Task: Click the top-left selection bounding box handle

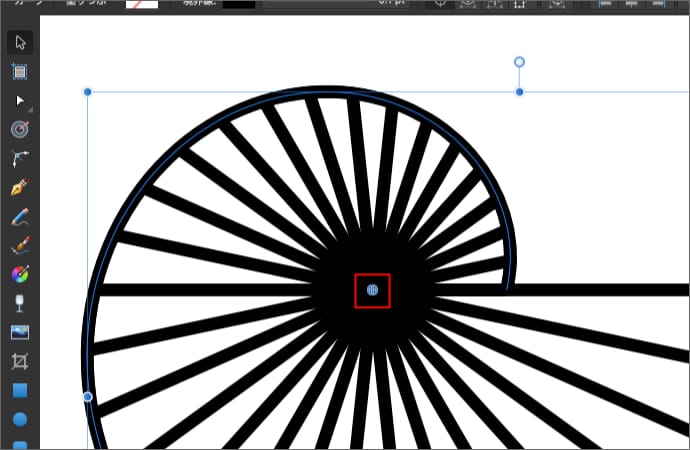Action: pyautogui.click(x=87, y=92)
